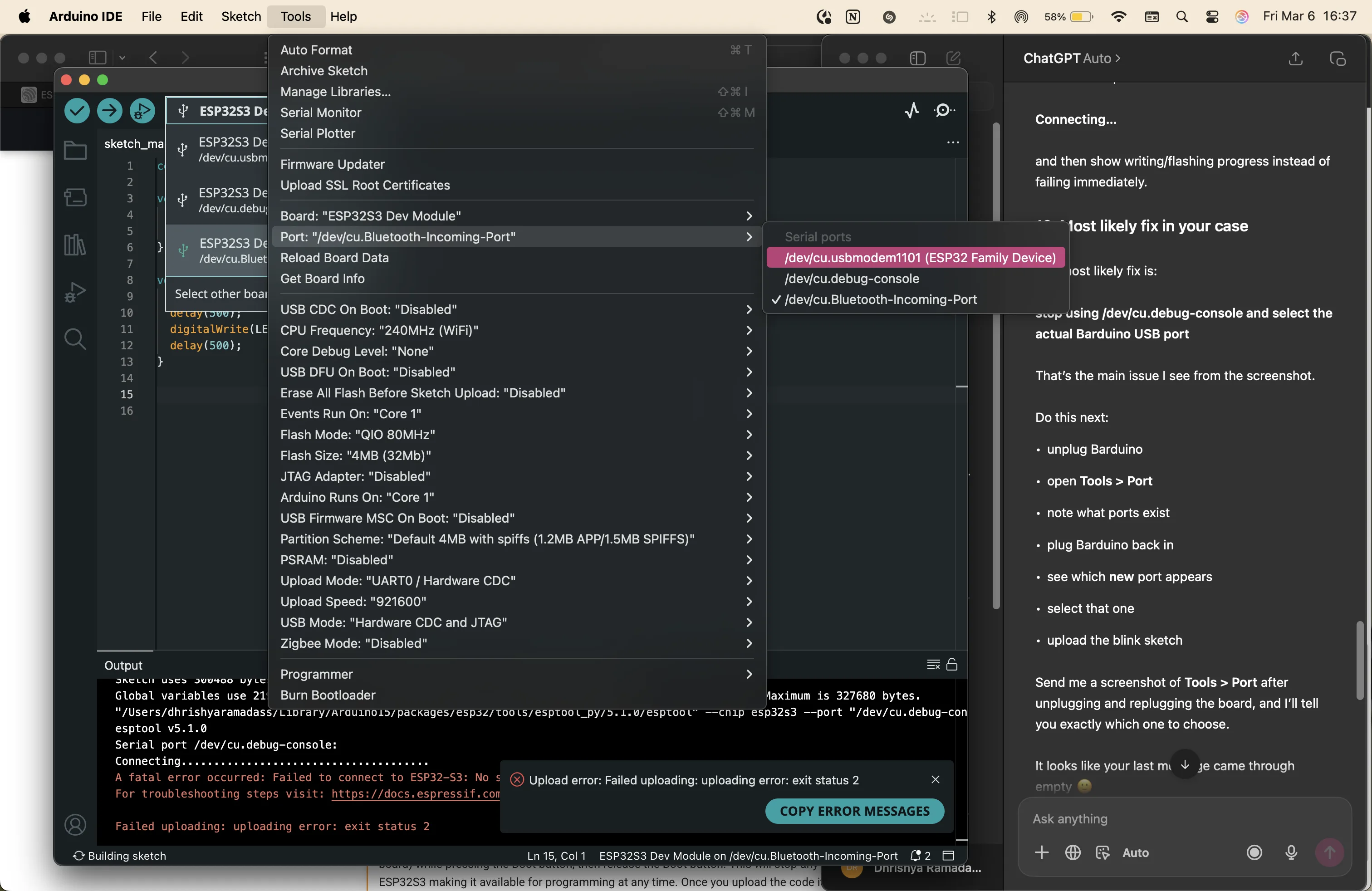Viewport: 1372px width, 891px height.
Task: Choose Serial Monitor from Tools menu
Action: (x=320, y=113)
